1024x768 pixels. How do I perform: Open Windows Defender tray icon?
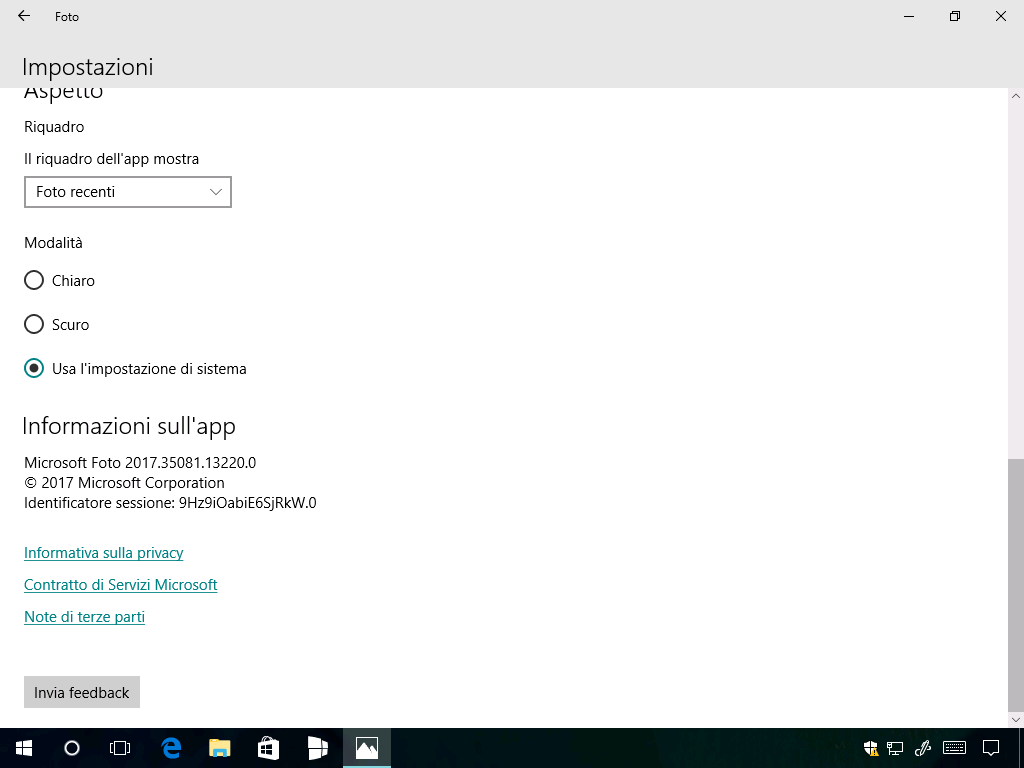pos(871,748)
